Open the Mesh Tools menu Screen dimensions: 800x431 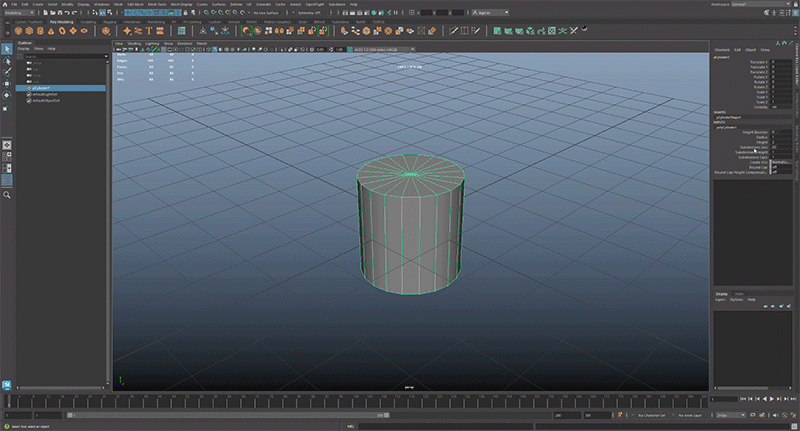tap(156, 4)
